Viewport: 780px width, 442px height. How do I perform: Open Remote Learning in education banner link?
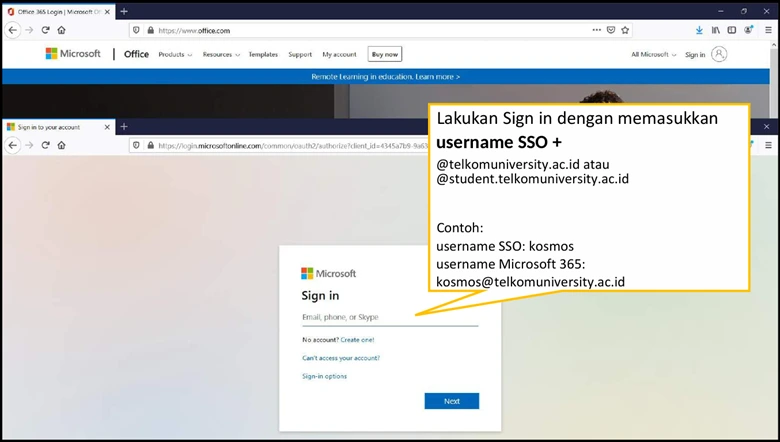(x=386, y=77)
